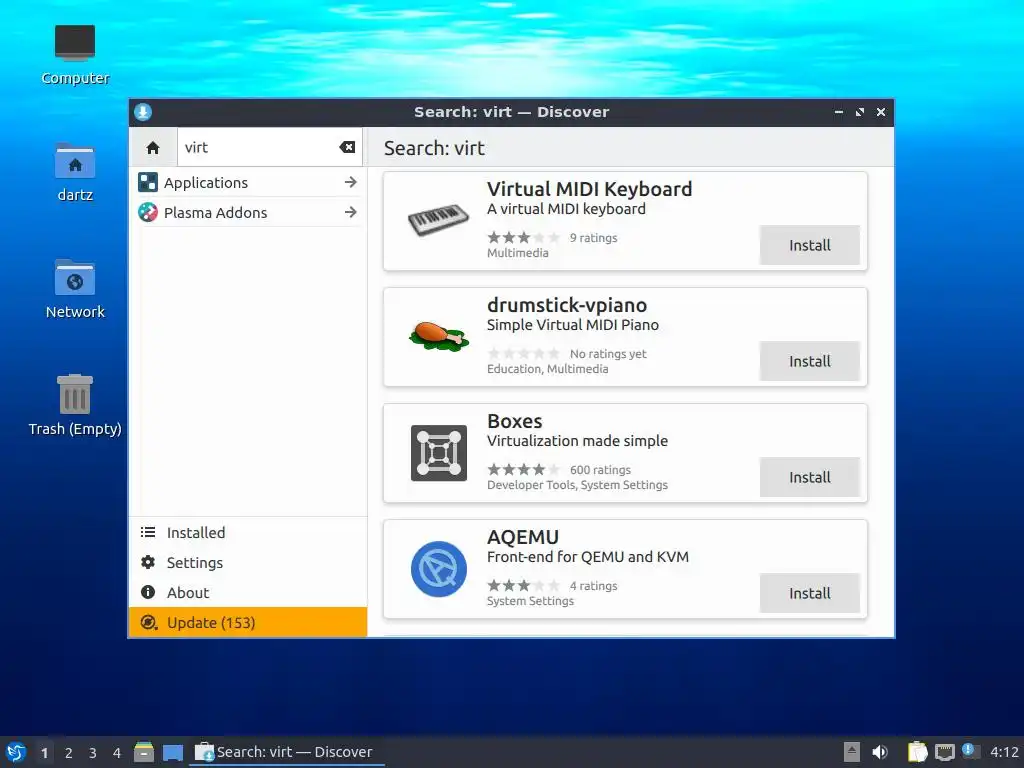Expand Applications using its arrow
The height and width of the screenshot is (768, 1024).
(351, 182)
